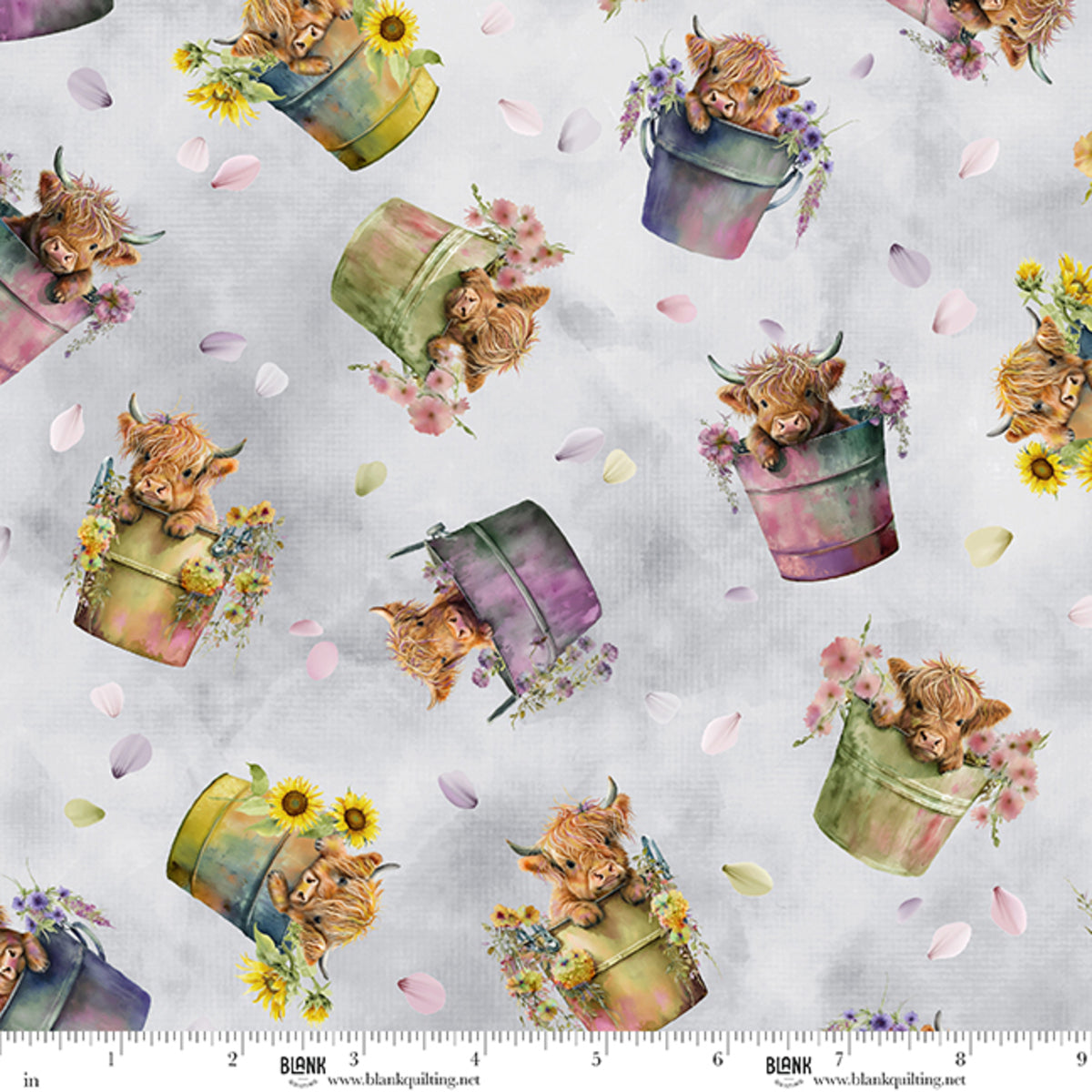
Task: Click the ruler number "9"
Action: click(1080, 1059)
